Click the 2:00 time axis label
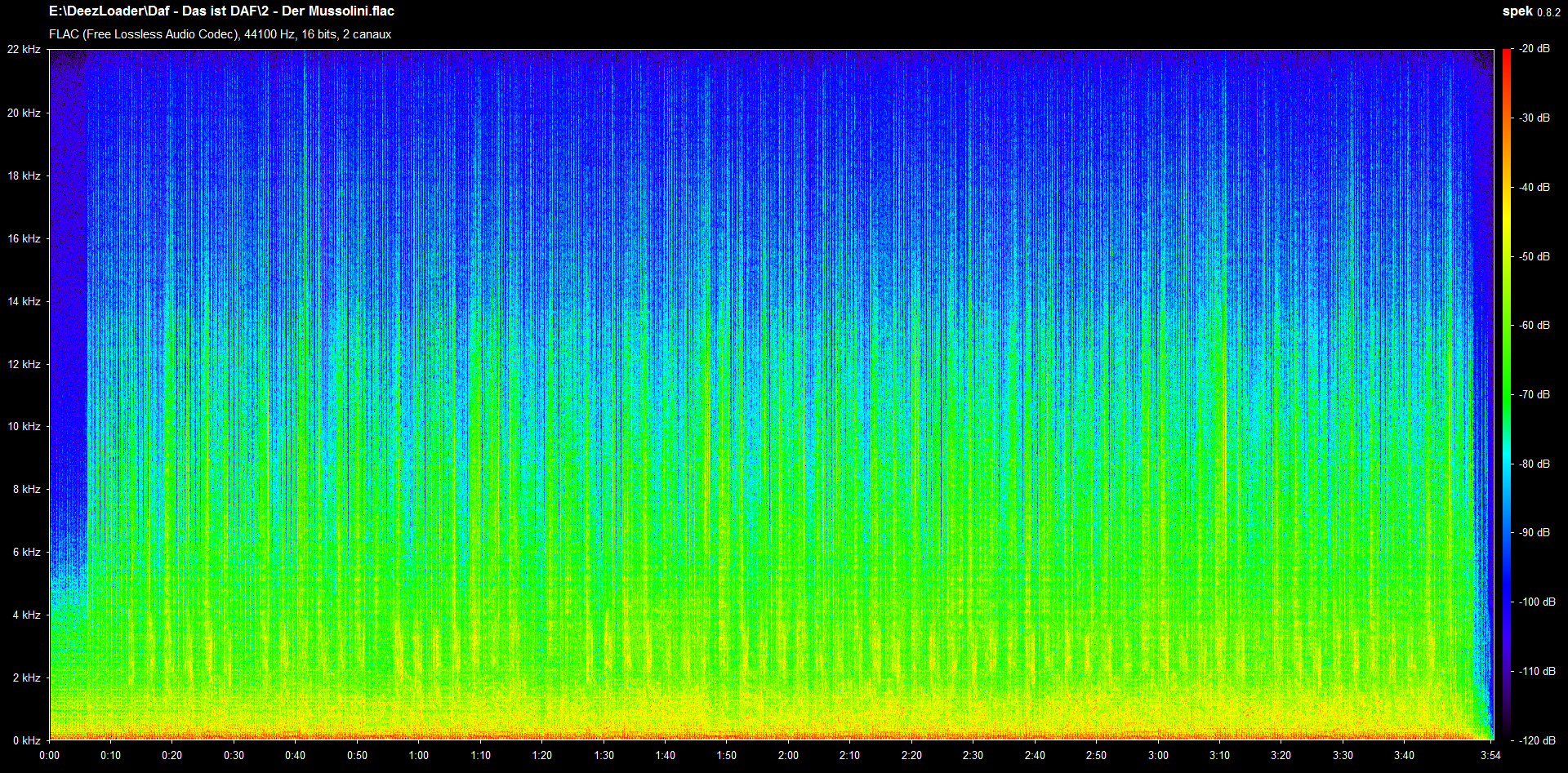This screenshot has width=1568, height=773. point(788,755)
